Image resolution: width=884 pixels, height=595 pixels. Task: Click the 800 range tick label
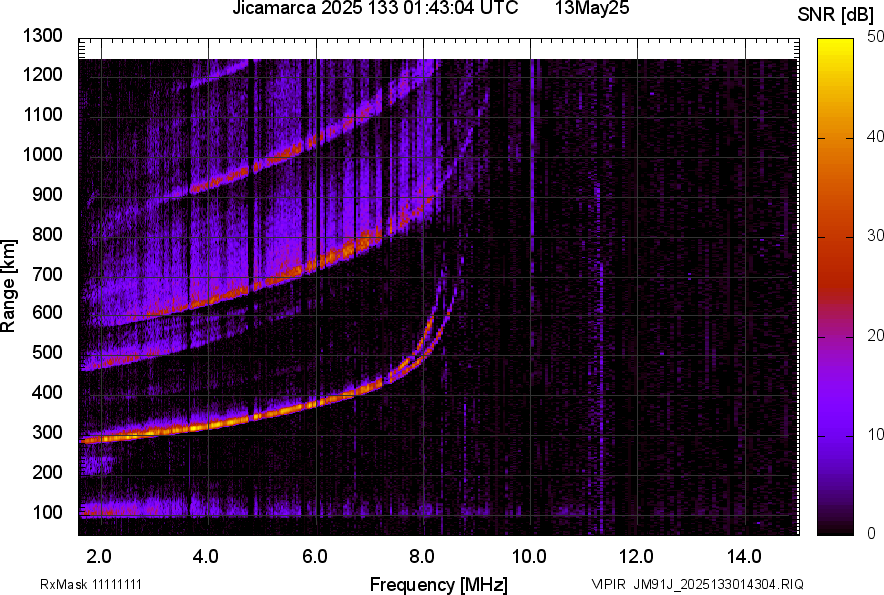pyautogui.click(x=47, y=234)
